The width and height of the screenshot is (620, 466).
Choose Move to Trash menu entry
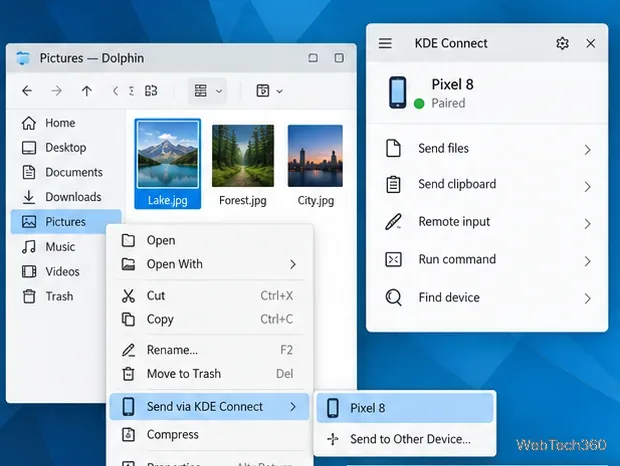(x=210, y=374)
